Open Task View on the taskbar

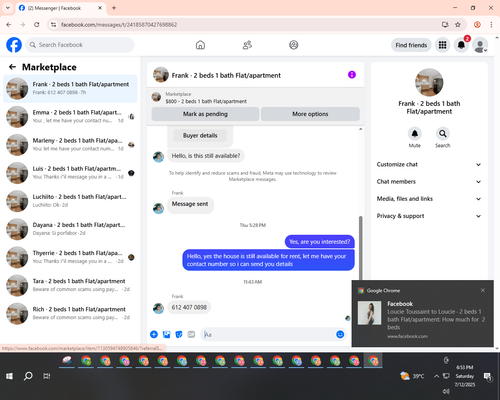point(47,376)
